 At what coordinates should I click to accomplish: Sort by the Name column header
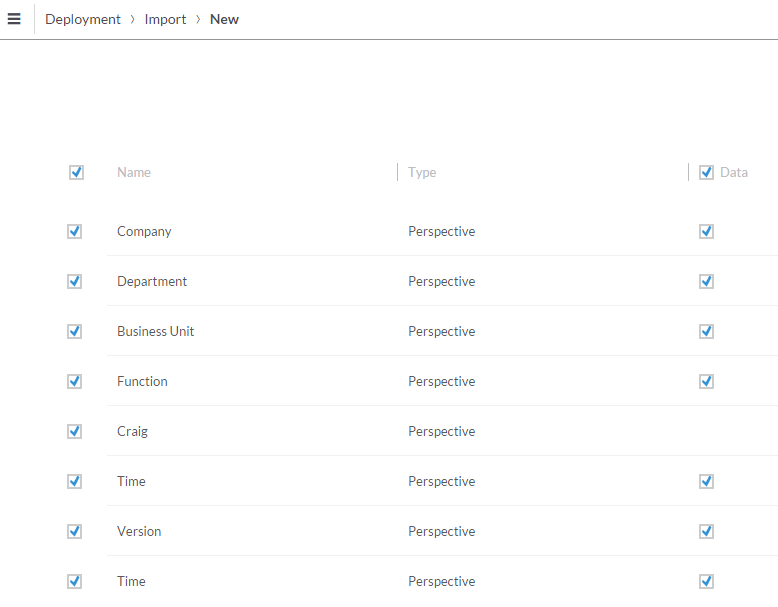pyautogui.click(x=134, y=172)
